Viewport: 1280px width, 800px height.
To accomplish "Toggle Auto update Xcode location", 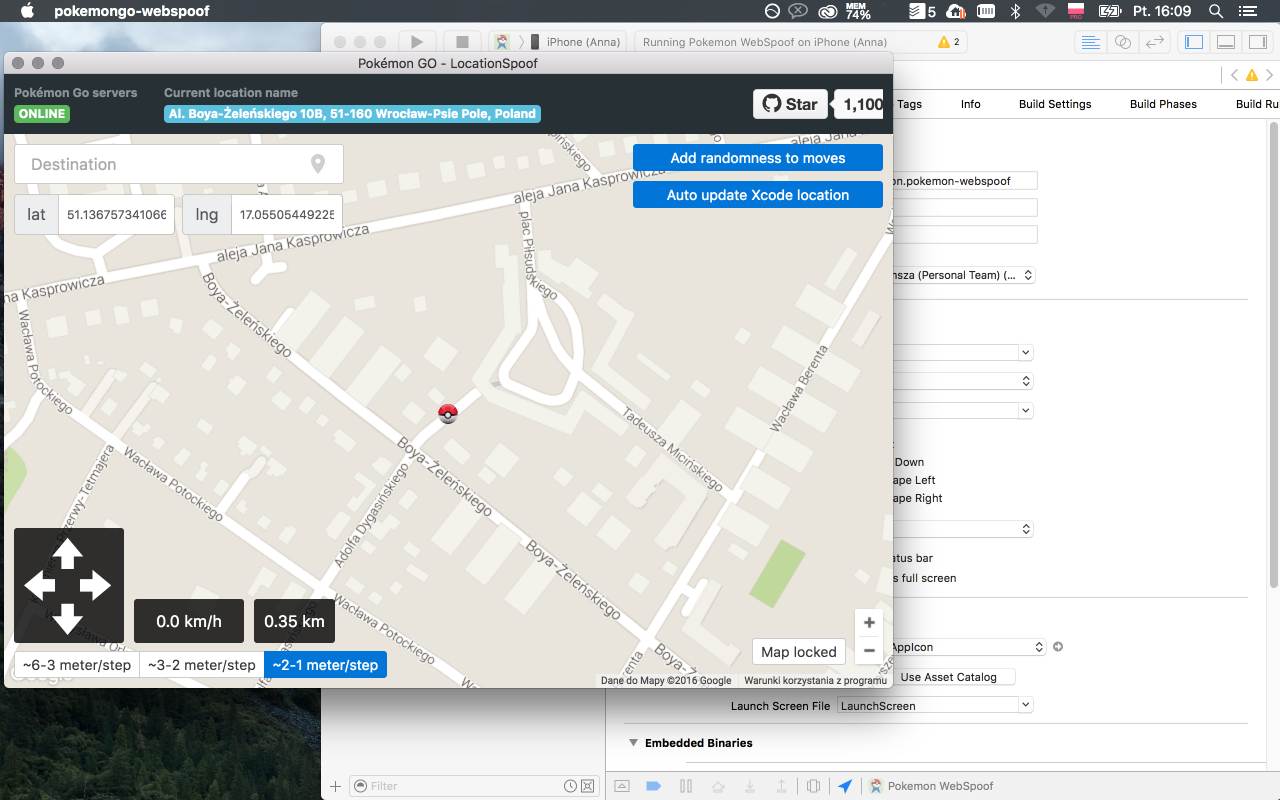I will coord(758,195).
